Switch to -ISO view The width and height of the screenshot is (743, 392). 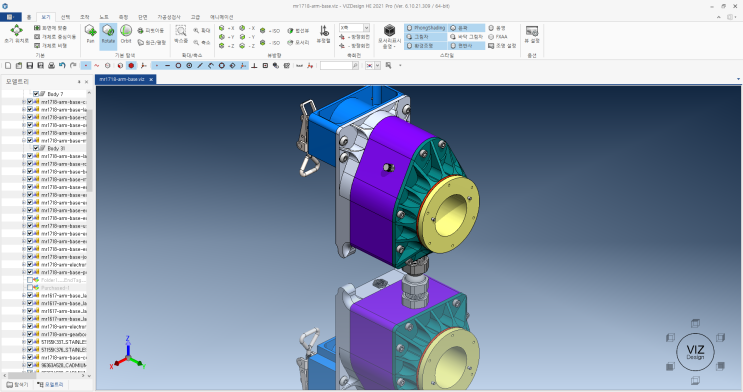click(270, 43)
